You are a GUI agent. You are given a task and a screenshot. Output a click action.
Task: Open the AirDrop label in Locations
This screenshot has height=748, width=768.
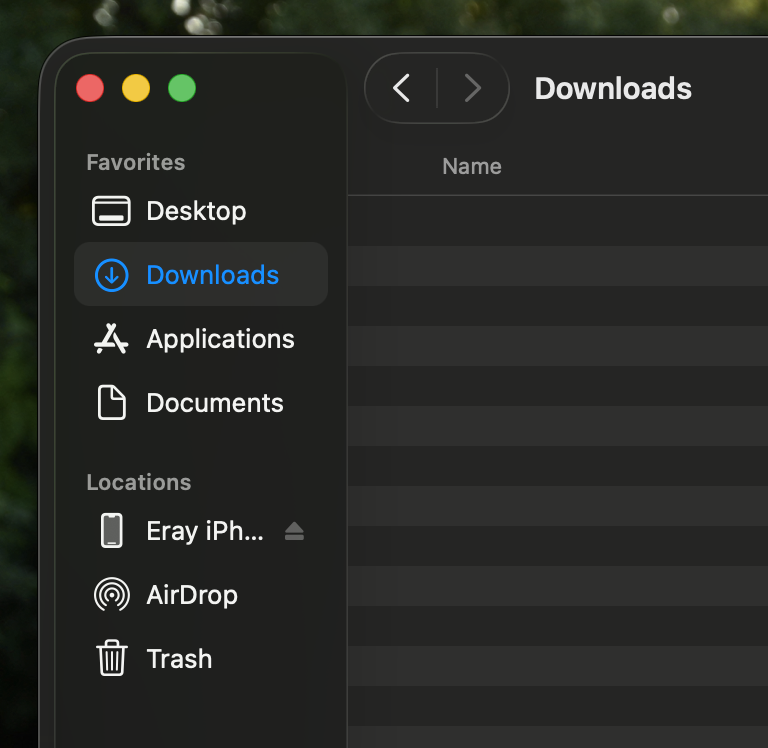[x=192, y=595]
